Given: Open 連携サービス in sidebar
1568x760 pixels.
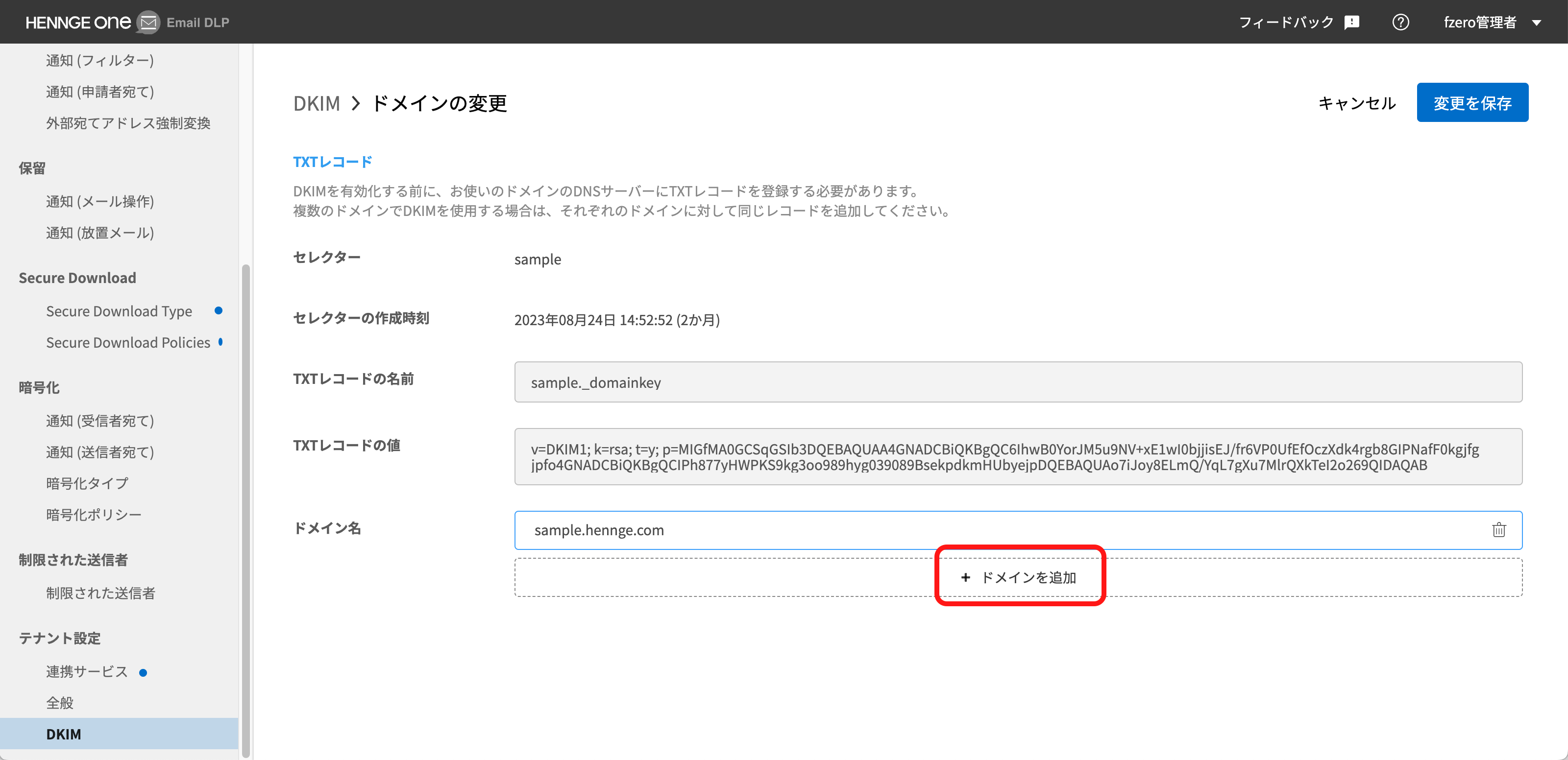Looking at the screenshot, I should point(86,672).
